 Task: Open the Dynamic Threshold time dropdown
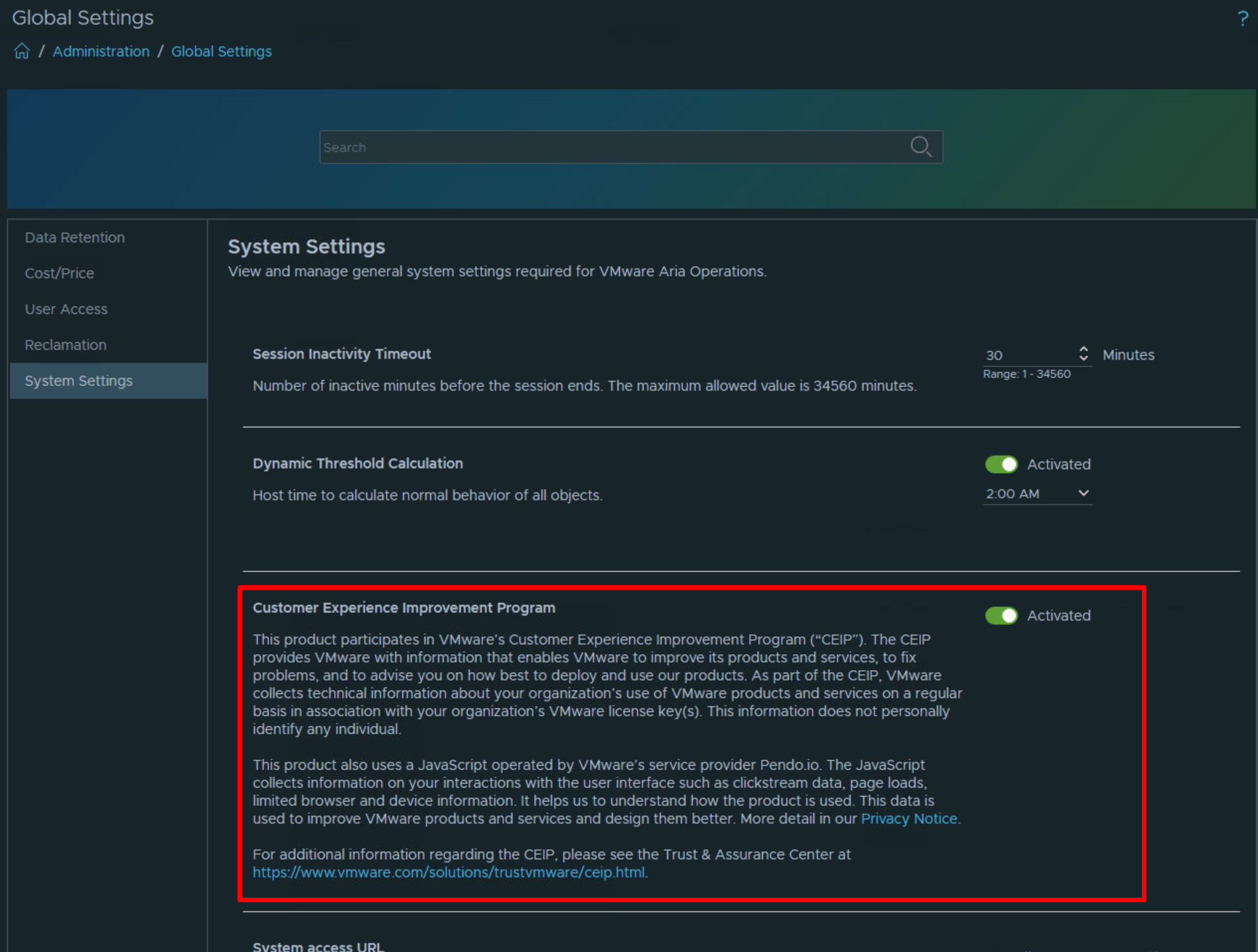[1083, 494]
